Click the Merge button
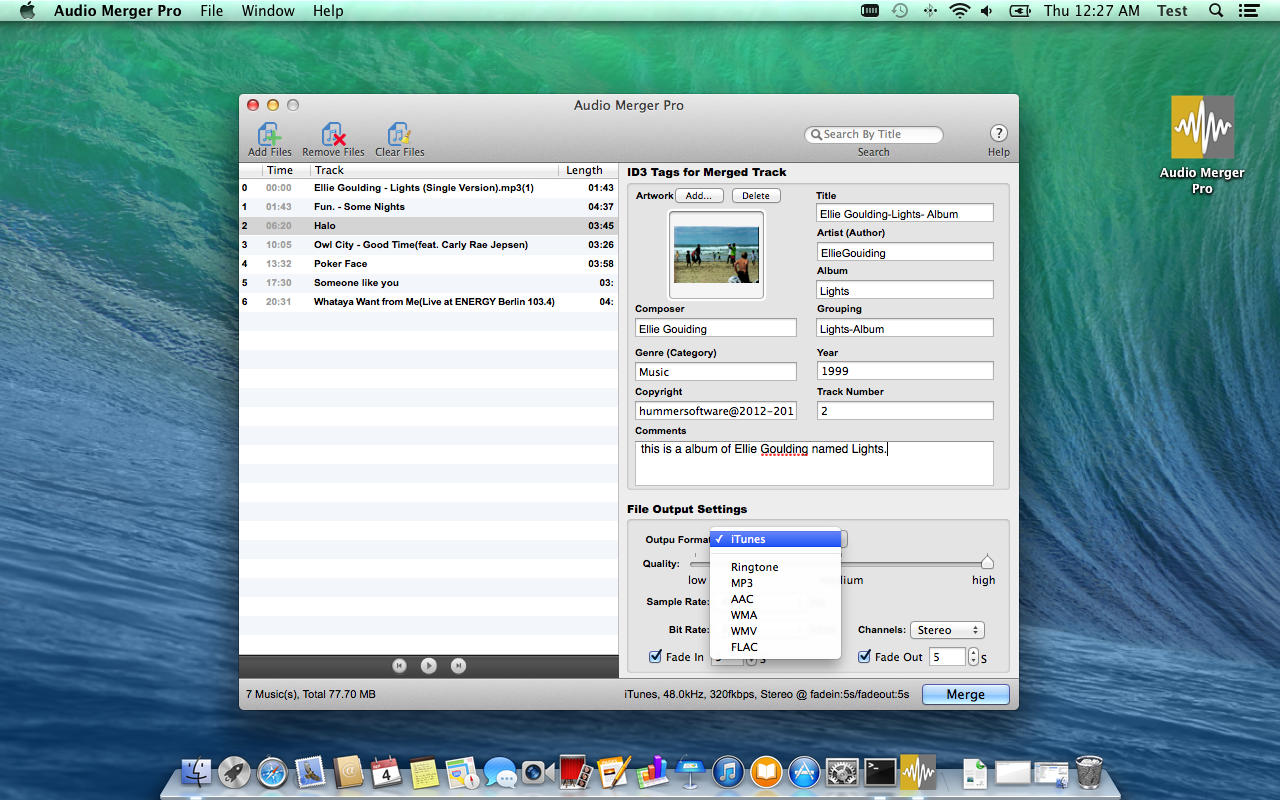This screenshot has width=1280, height=800. point(965,694)
